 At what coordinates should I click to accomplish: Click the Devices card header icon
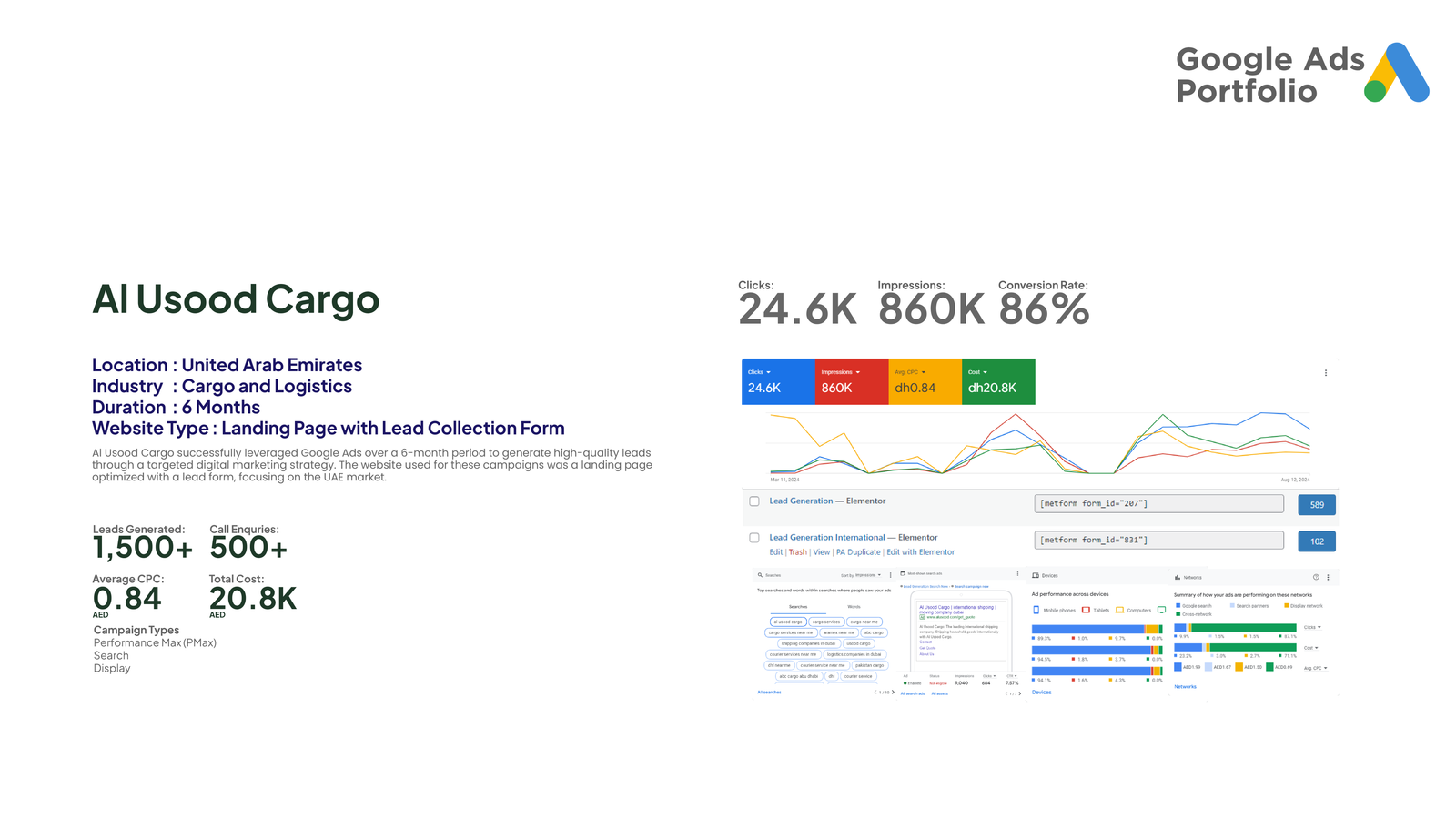click(1036, 575)
